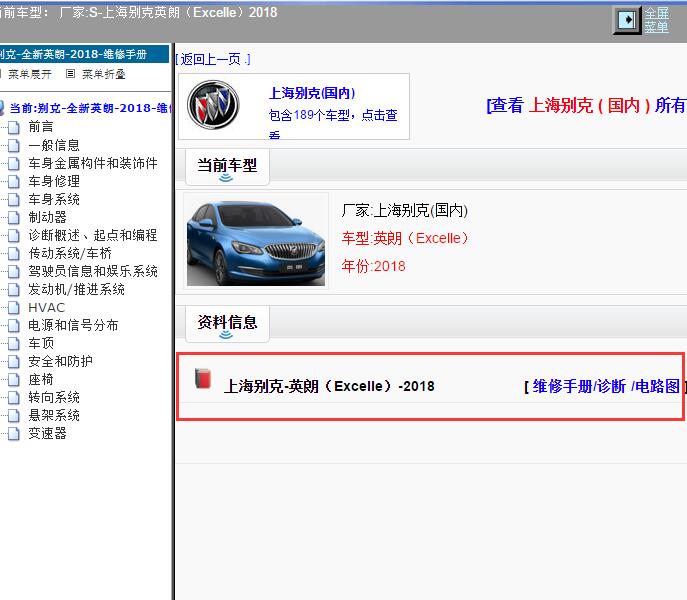Click the Buick logo thumbnail

click(x=213, y=105)
